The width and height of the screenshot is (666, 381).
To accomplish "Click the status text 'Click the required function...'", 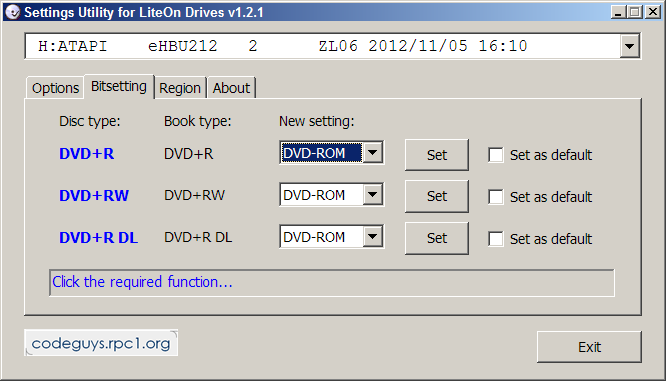I will tap(142, 282).
